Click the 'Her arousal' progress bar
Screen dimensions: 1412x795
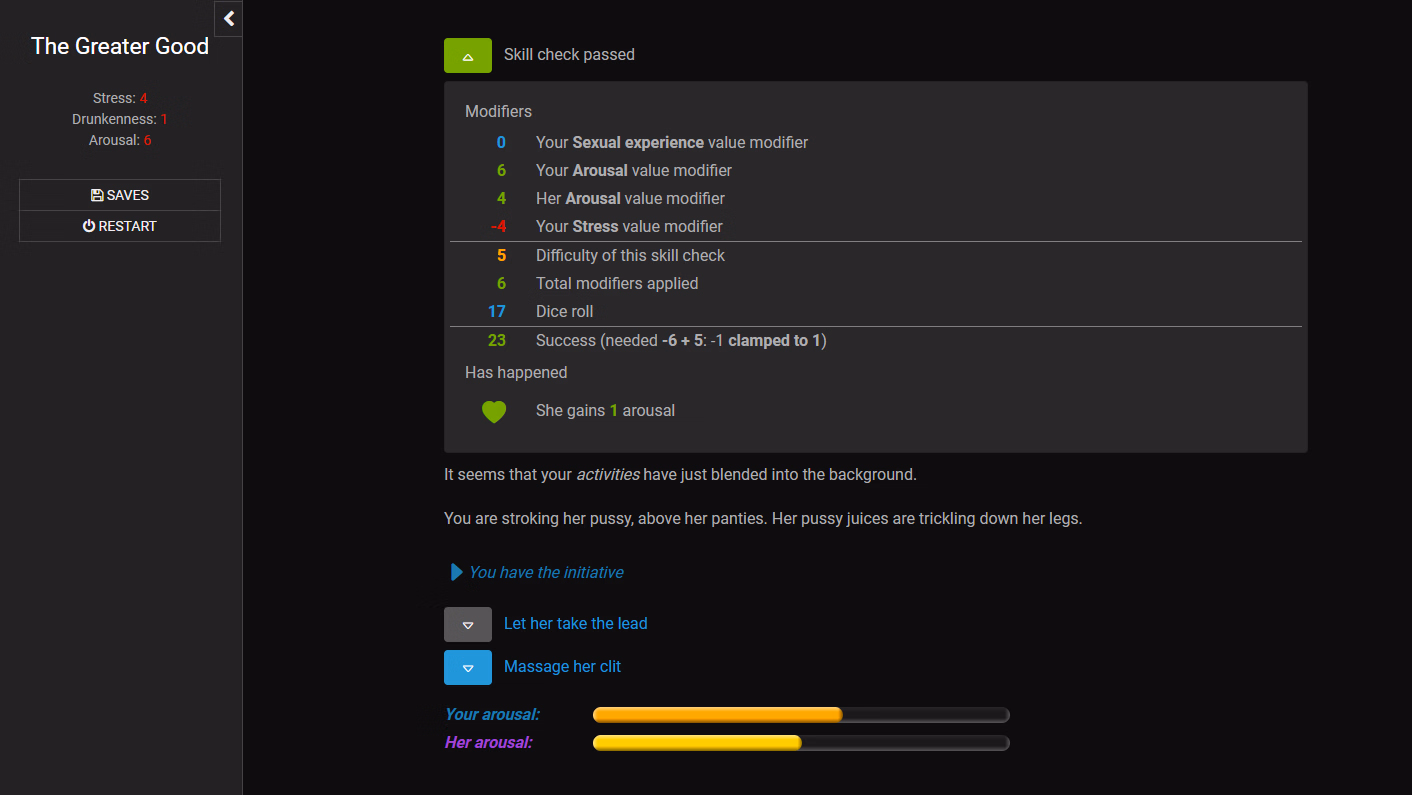(800, 742)
